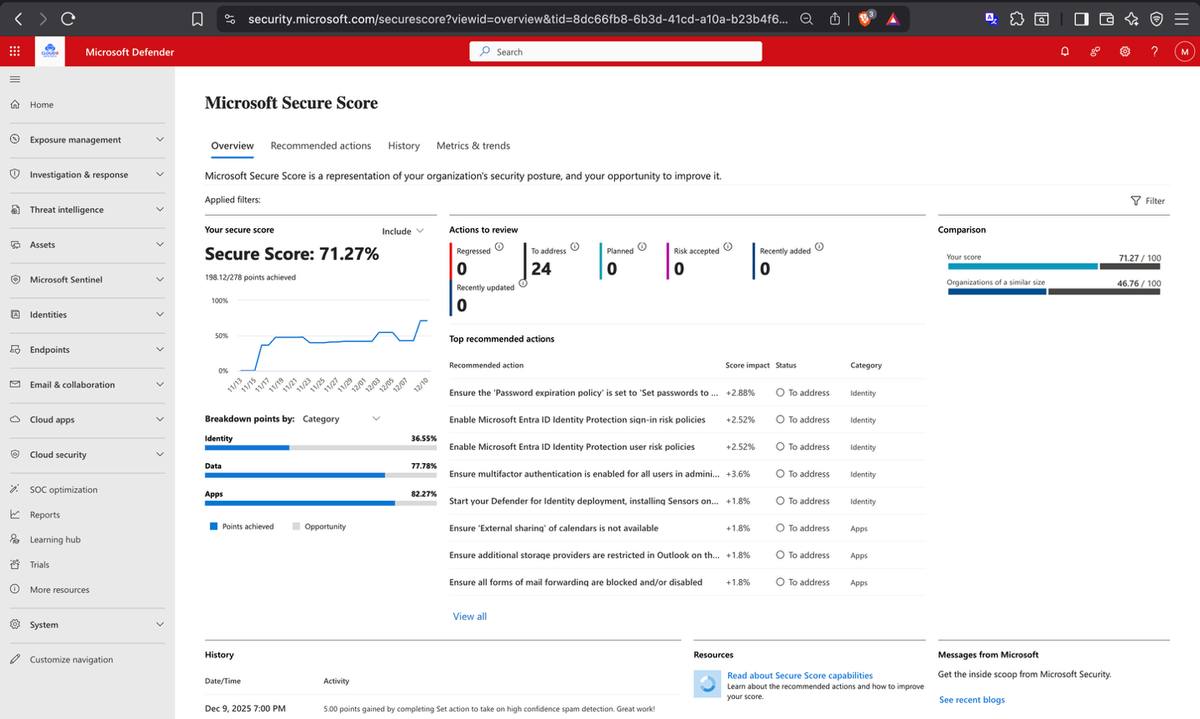The height and width of the screenshot is (719, 1200).
Task: Open Brave Shields lion icon
Action: [x=867, y=18]
